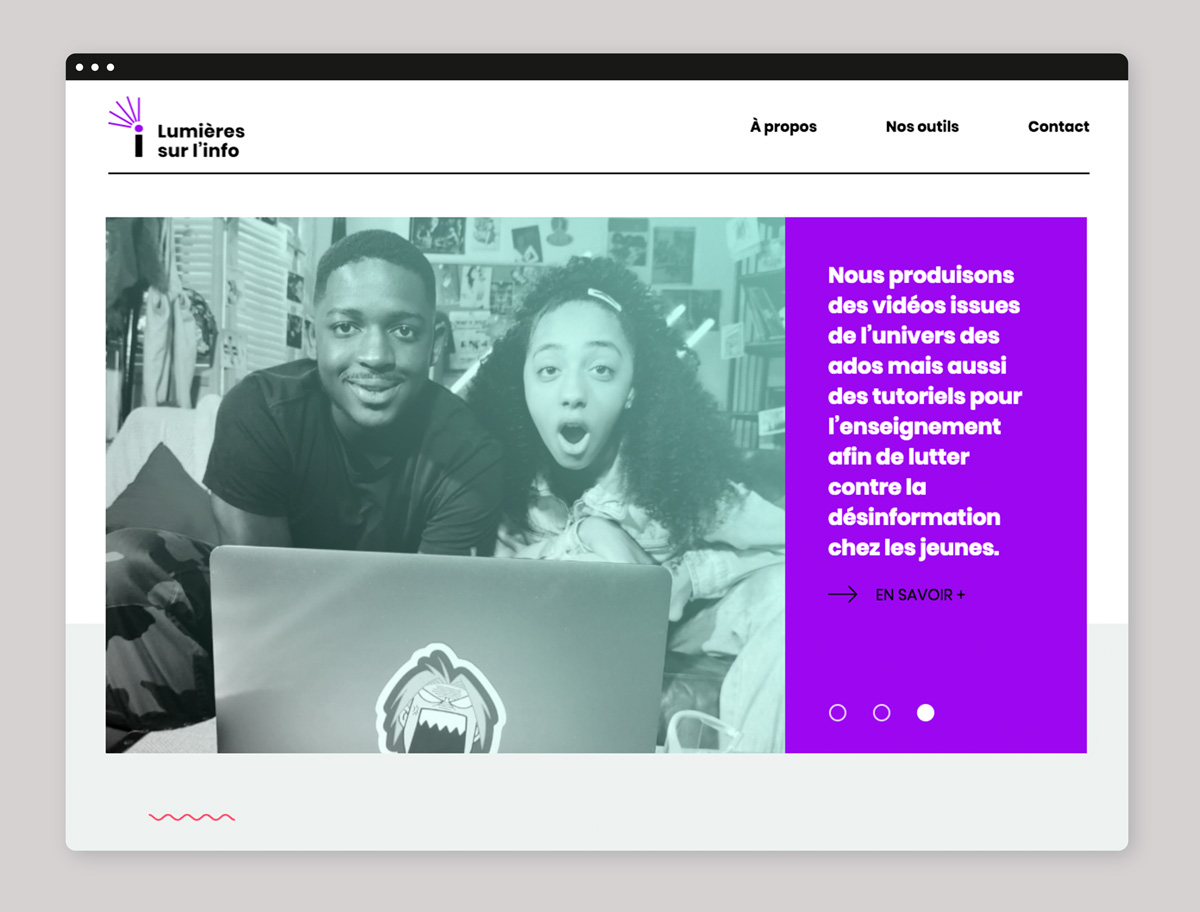Image resolution: width=1200 pixels, height=912 pixels.
Task: Click the first dot in the browser title bar
Action: click(x=80, y=67)
